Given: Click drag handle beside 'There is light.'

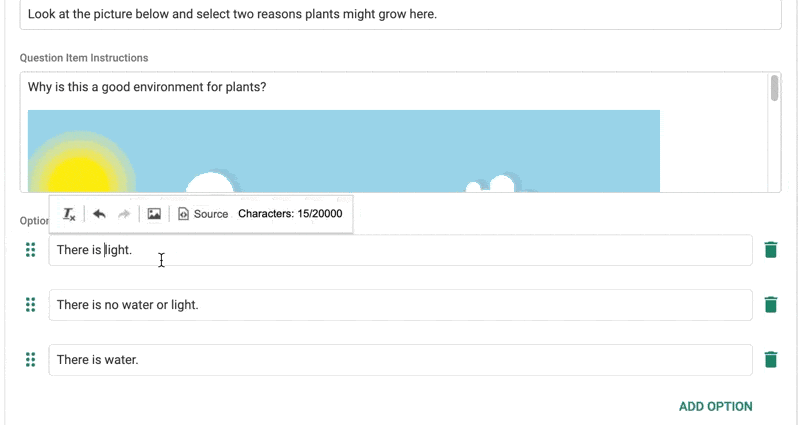Looking at the screenshot, I should pyautogui.click(x=31, y=250).
